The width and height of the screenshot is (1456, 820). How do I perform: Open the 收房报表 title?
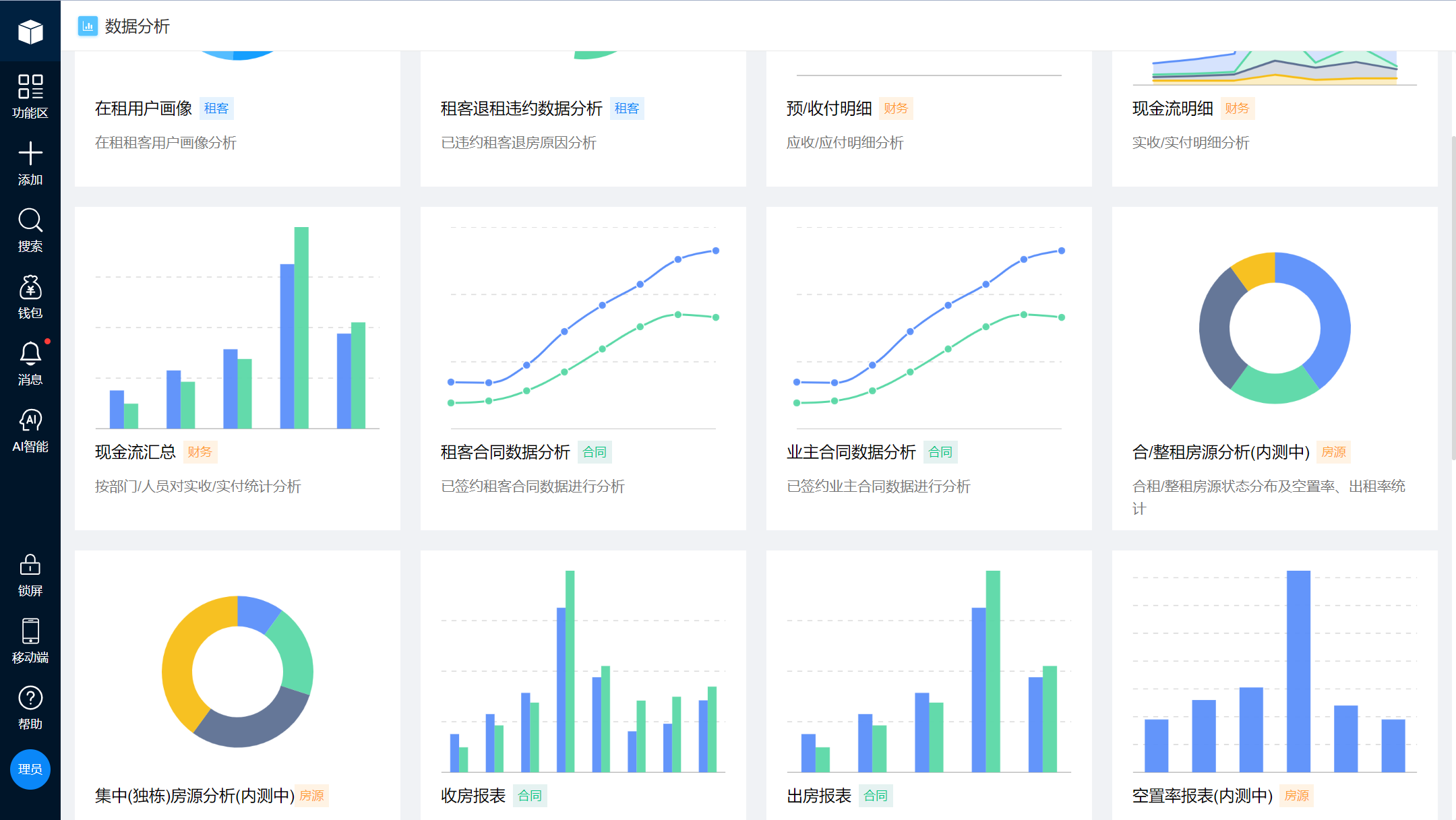[473, 796]
